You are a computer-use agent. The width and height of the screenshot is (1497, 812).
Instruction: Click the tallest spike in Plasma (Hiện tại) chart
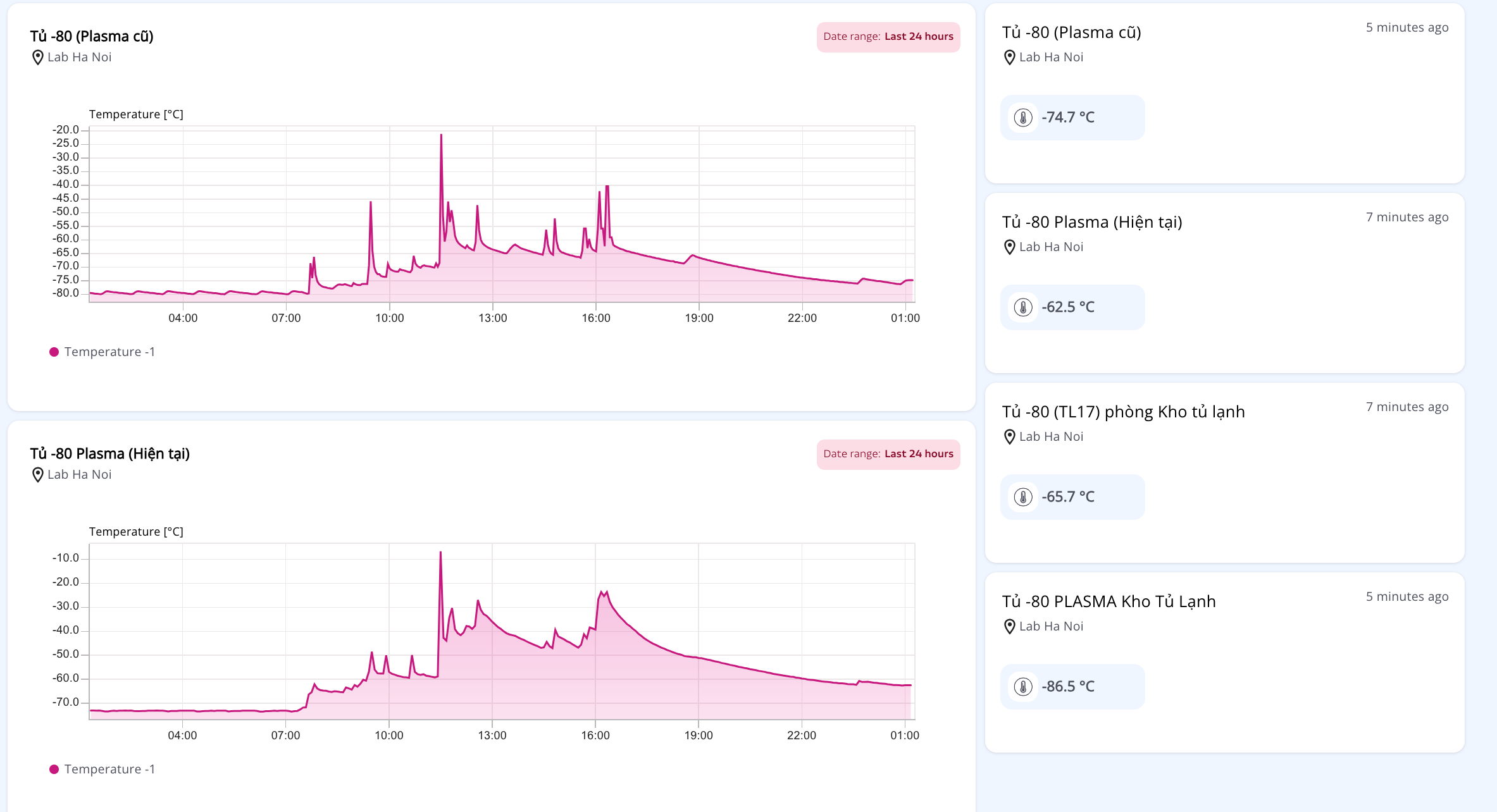440,553
